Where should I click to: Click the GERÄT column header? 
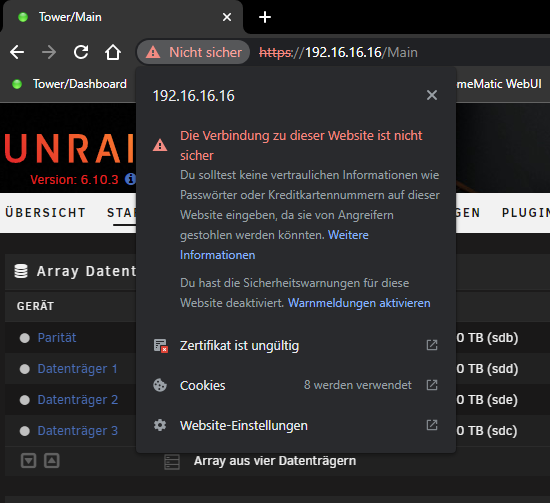[x=35, y=306]
